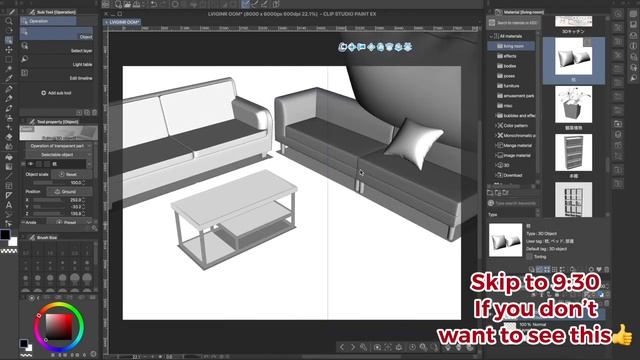Viewport: 640px width, 360px height.
Task: Choose the Edit timeline sub tool
Action: click(x=57, y=75)
